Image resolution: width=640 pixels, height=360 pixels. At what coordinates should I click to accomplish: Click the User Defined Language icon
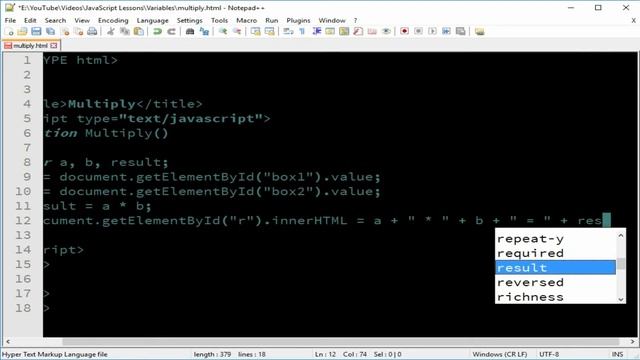click(x=329, y=31)
